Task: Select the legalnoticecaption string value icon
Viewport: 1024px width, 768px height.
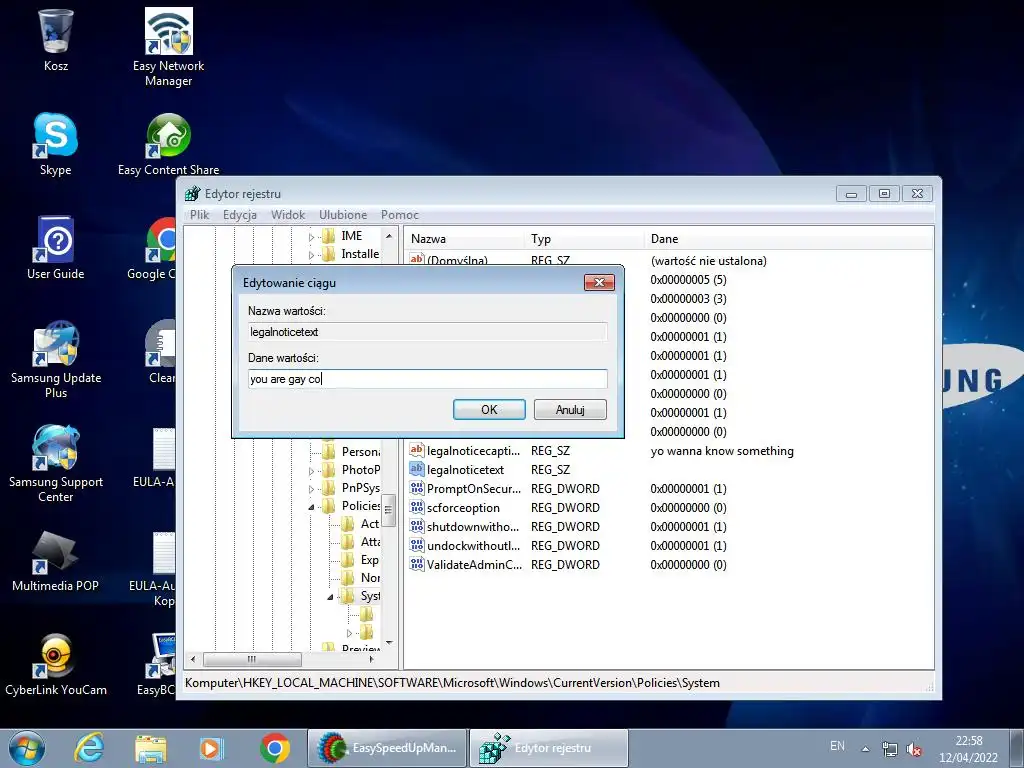Action: coord(417,450)
